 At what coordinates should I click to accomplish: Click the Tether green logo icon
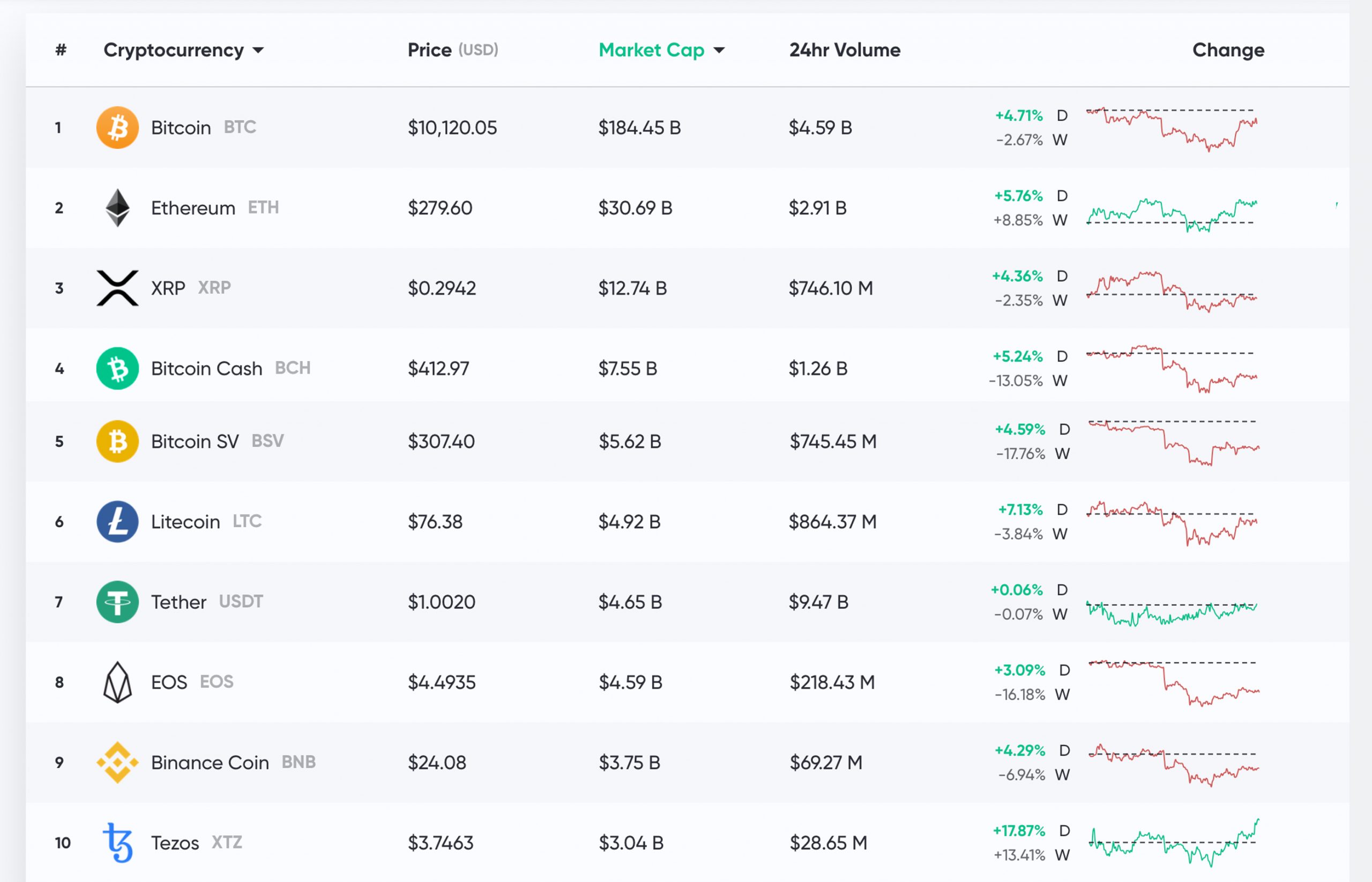[117, 602]
